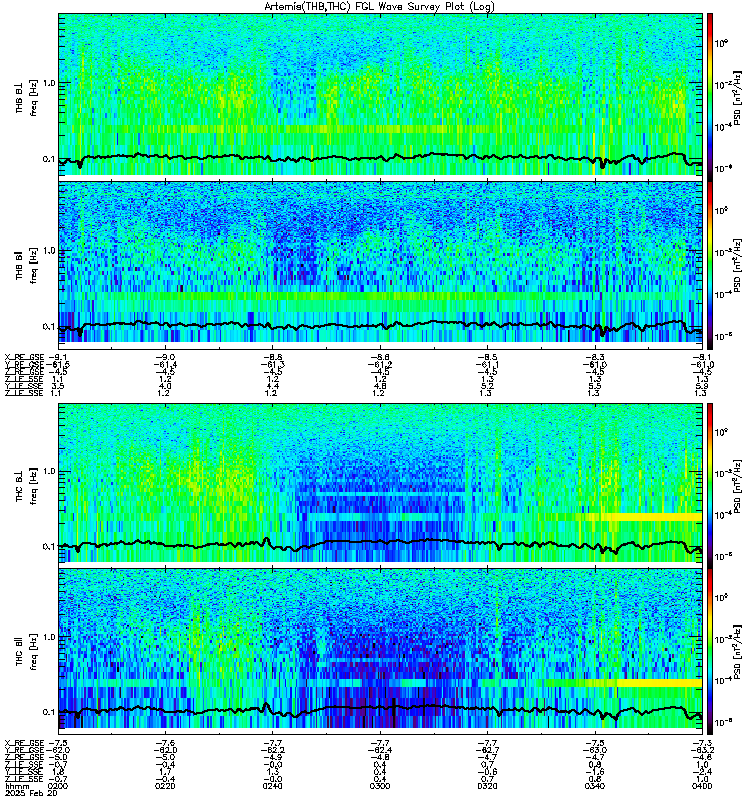Click the time label '0340'
The image size is (750, 800).
click(594, 786)
